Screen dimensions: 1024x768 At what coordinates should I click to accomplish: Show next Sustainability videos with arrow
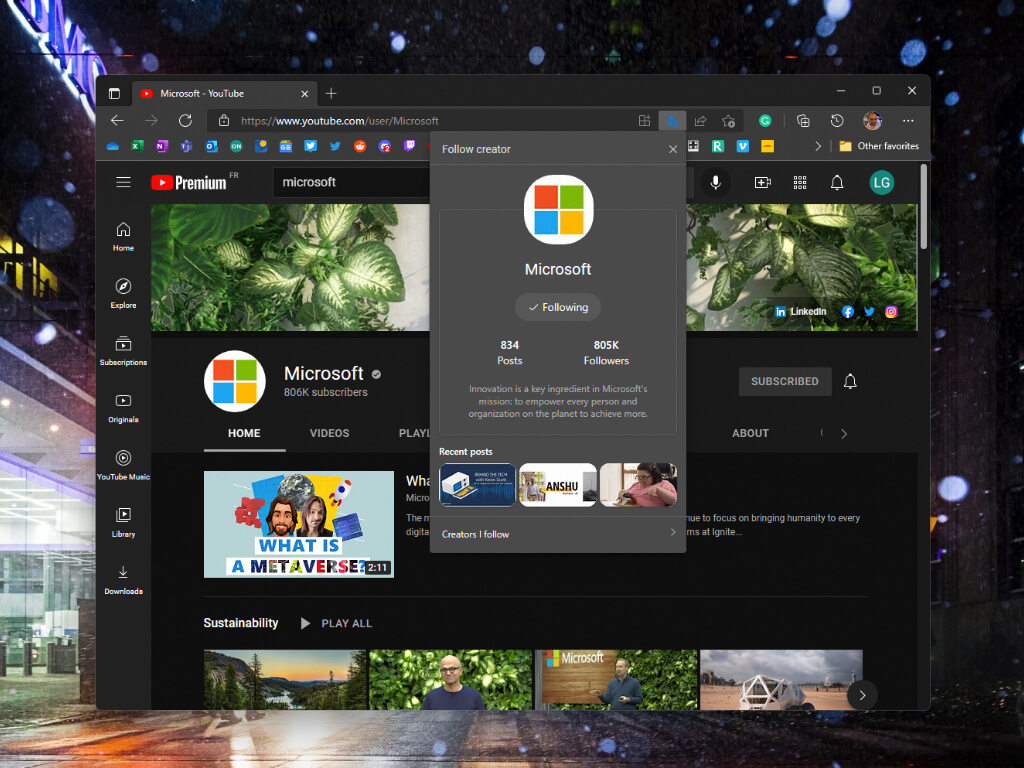pos(862,696)
